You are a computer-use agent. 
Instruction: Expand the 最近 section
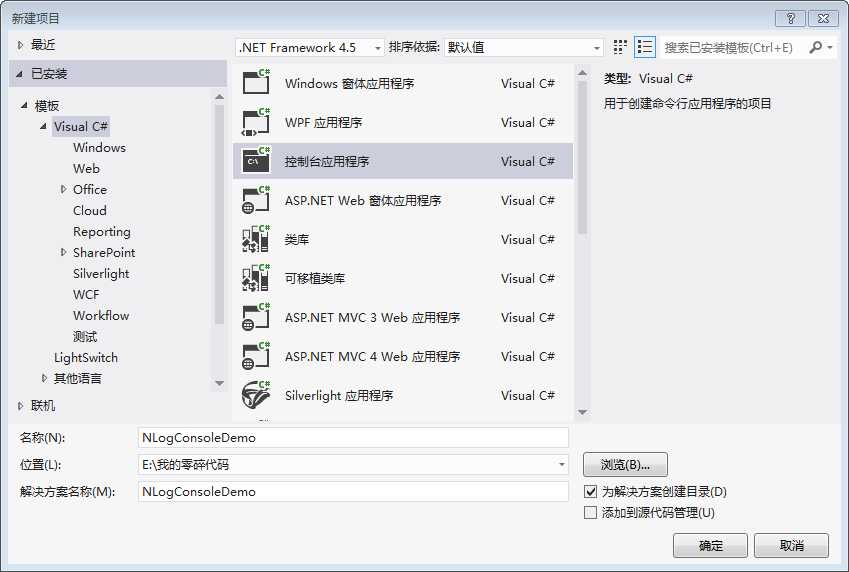pyautogui.click(x=20, y=45)
